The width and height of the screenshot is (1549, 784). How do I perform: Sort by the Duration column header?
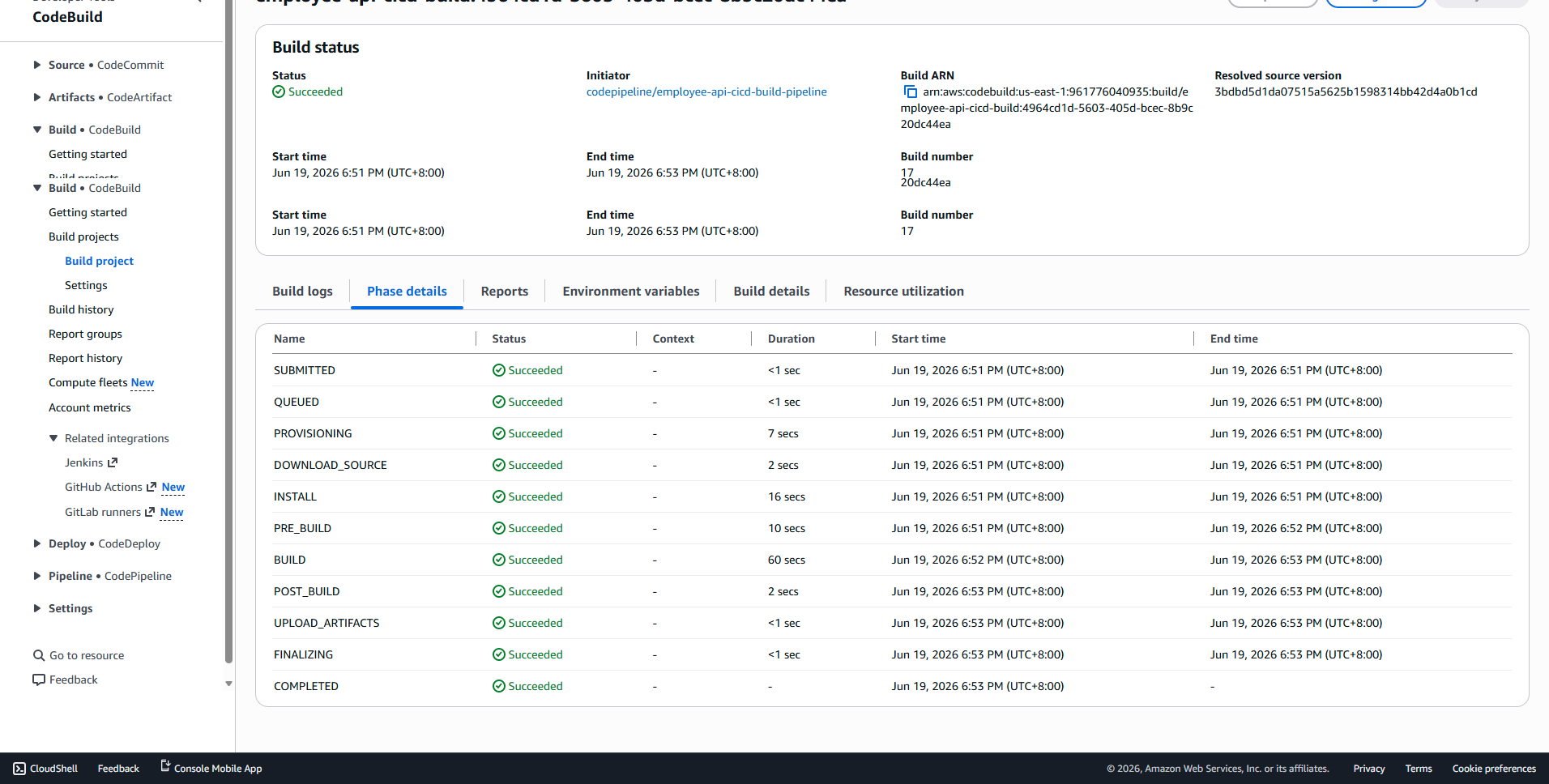tap(791, 339)
